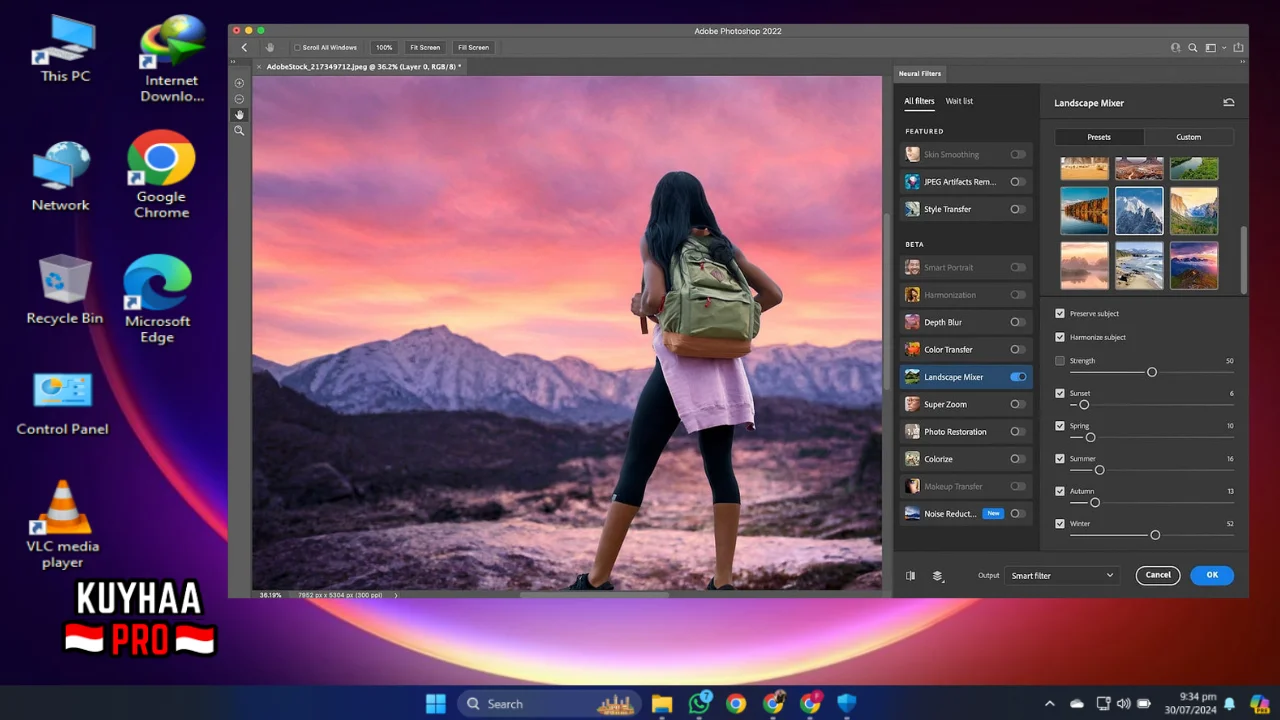Viewport: 1280px width, 720px height.
Task: Choose the snowy mountain preset thumbnail
Action: 1140,210
